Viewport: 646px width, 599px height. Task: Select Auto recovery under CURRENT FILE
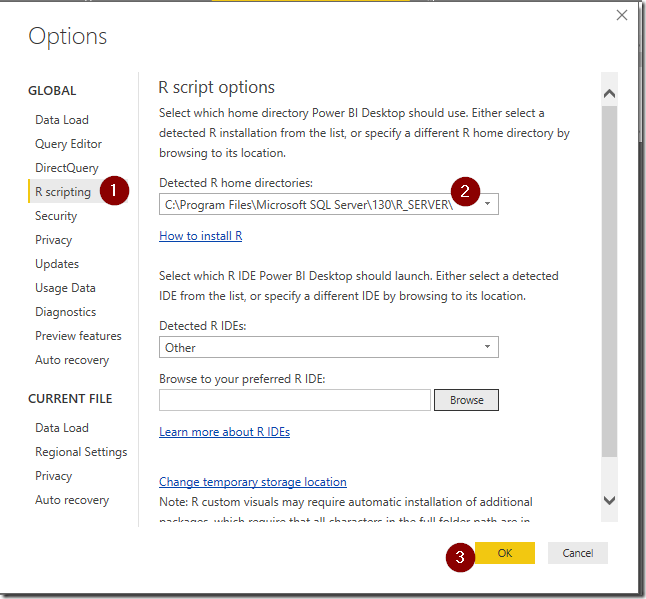pyautogui.click(x=72, y=500)
